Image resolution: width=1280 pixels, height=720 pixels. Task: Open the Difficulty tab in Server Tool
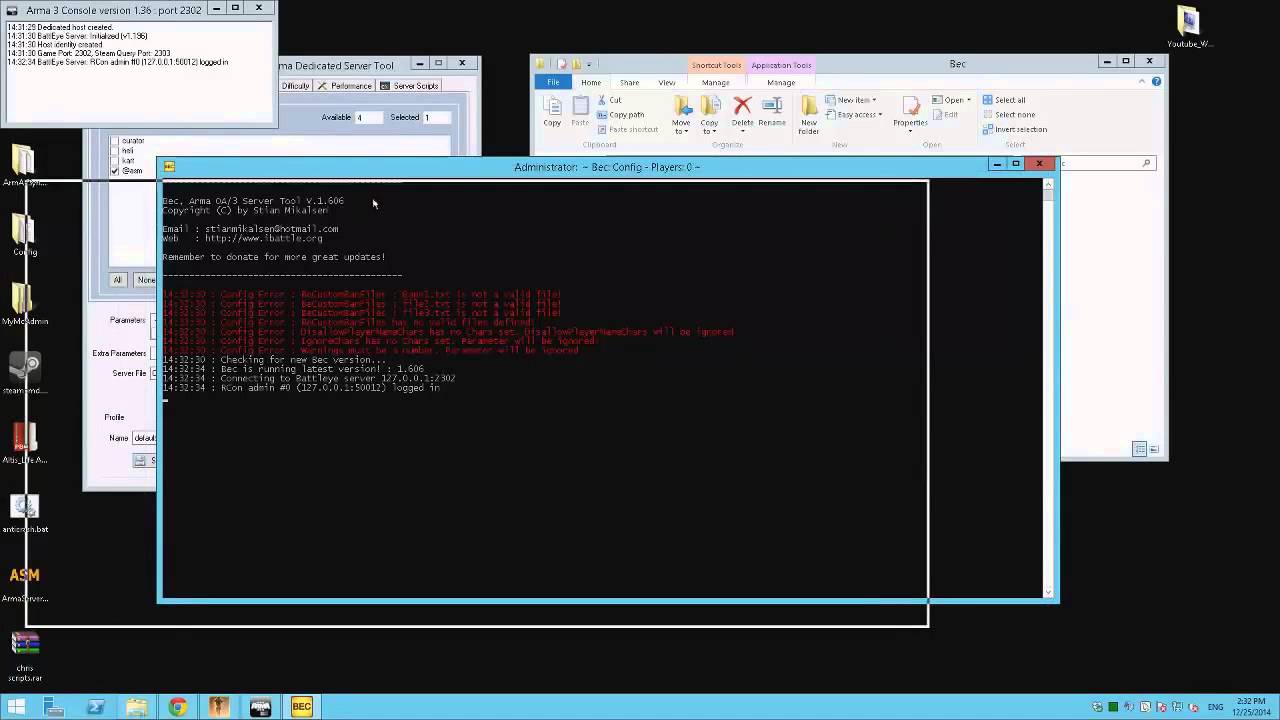tap(295, 86)
